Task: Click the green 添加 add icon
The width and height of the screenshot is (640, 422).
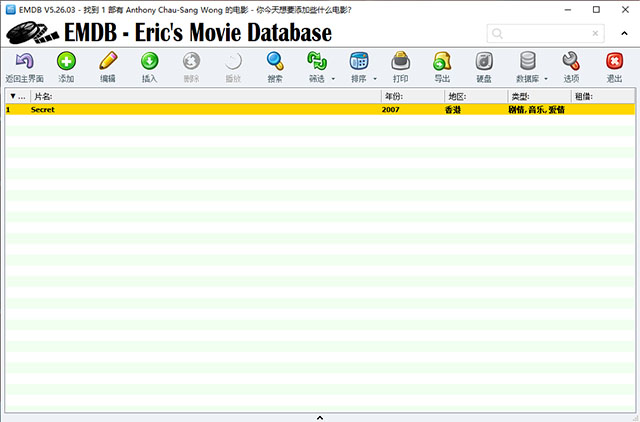Action: tap(66, 61)
